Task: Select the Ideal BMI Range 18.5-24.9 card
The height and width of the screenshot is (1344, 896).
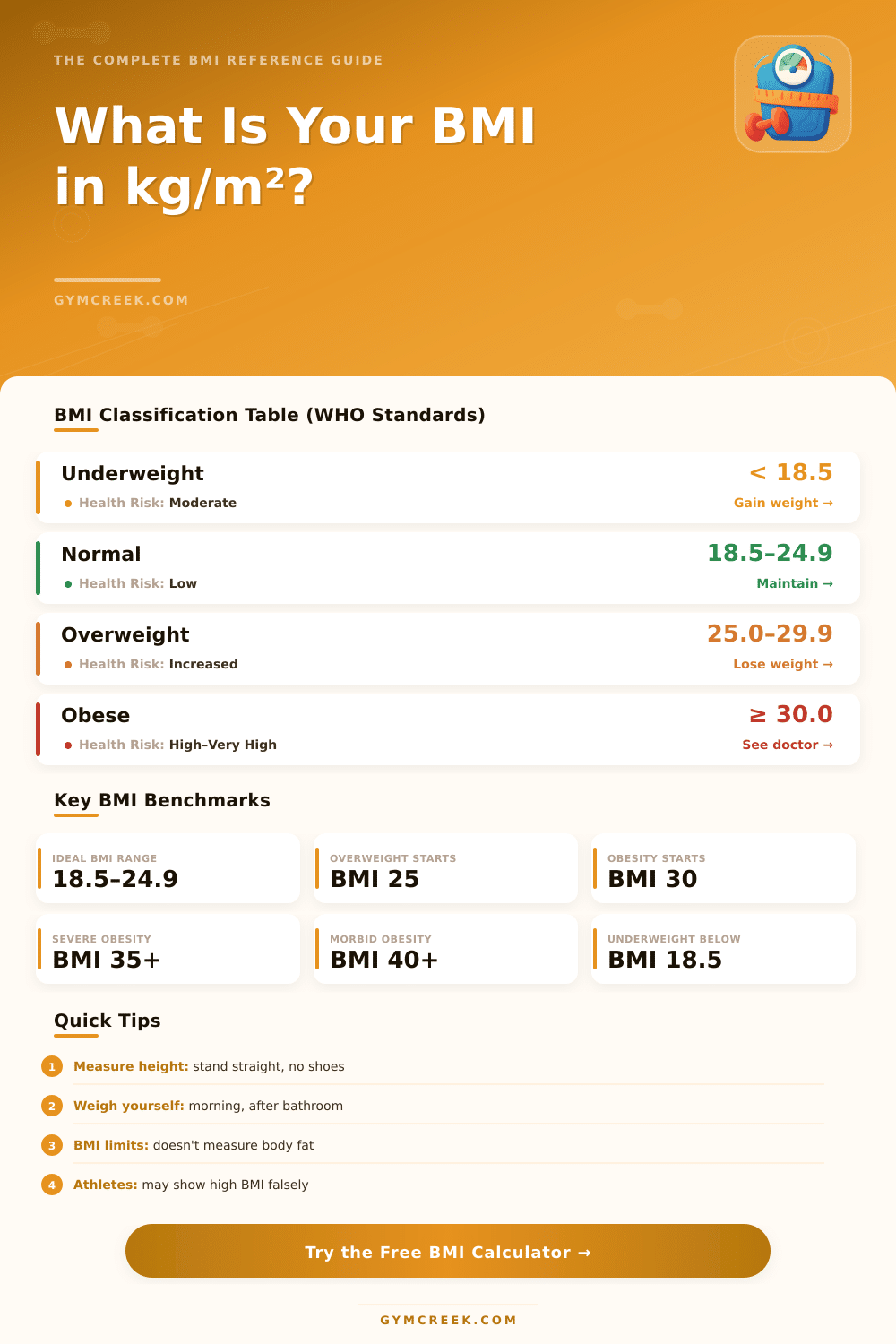Action: click(x=168, y=868)
